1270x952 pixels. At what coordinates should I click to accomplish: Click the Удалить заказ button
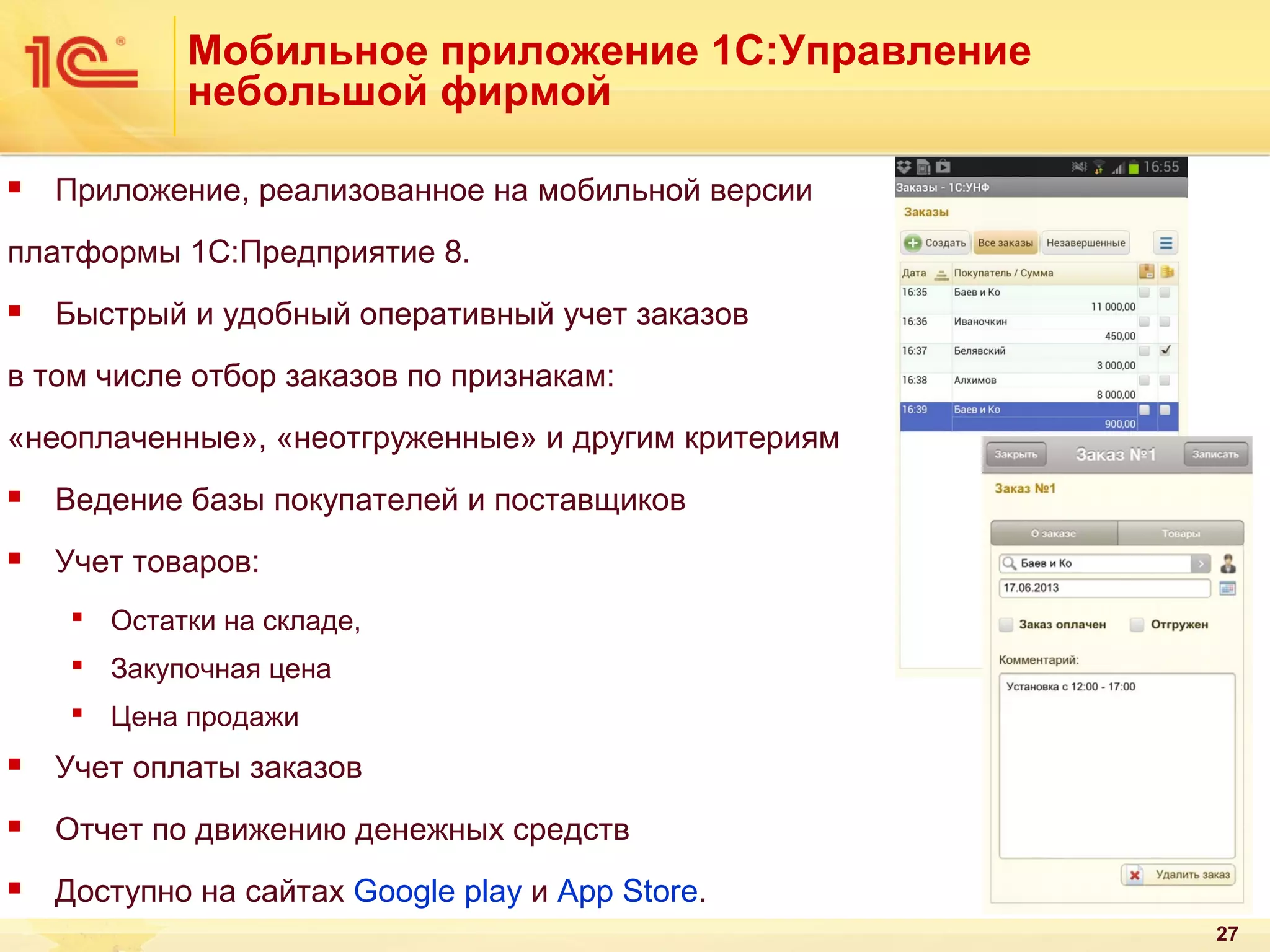coord(1178,875)
